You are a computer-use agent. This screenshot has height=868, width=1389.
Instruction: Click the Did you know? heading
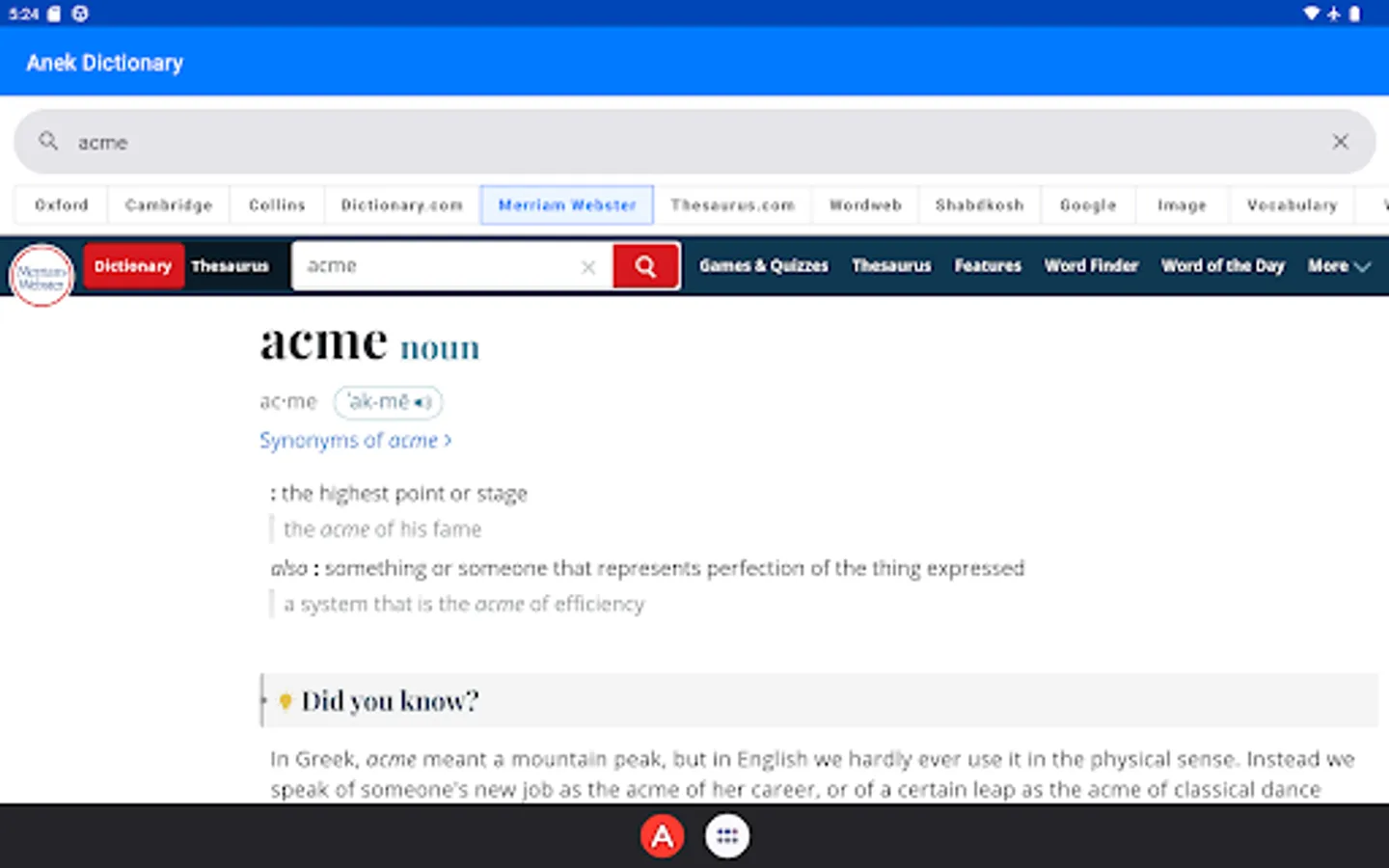tap(390, 701)
